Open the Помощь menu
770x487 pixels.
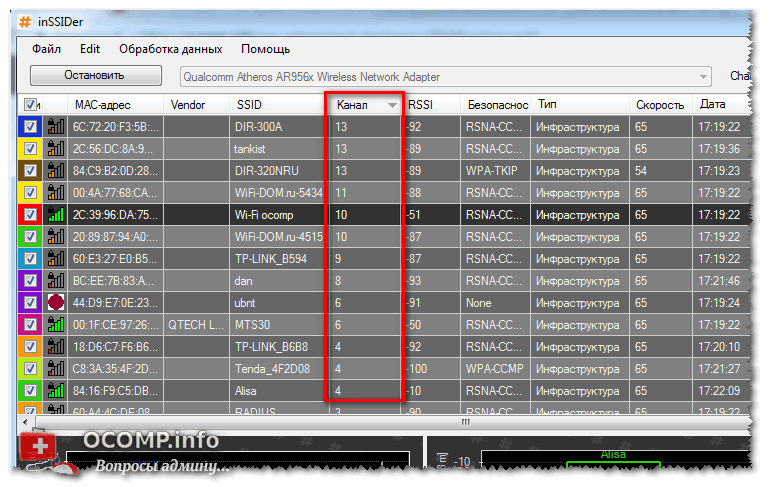click(265, 49)
